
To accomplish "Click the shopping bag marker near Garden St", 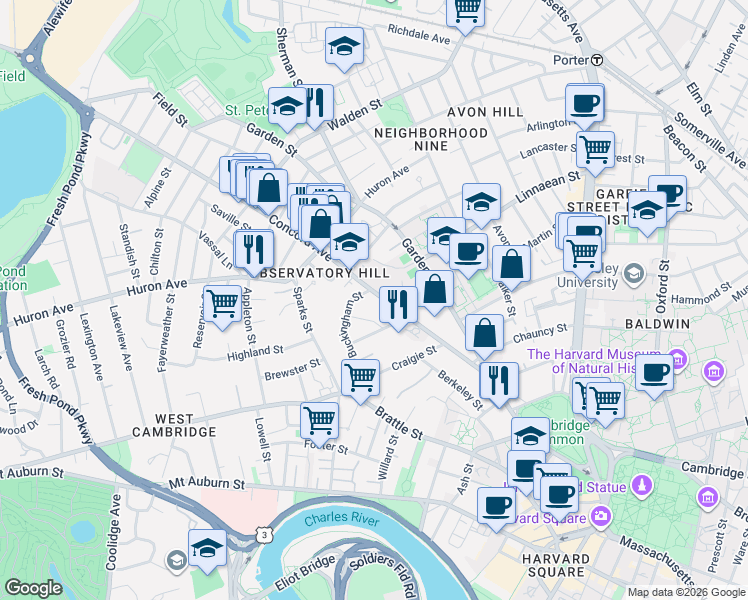I will (435, 290).
